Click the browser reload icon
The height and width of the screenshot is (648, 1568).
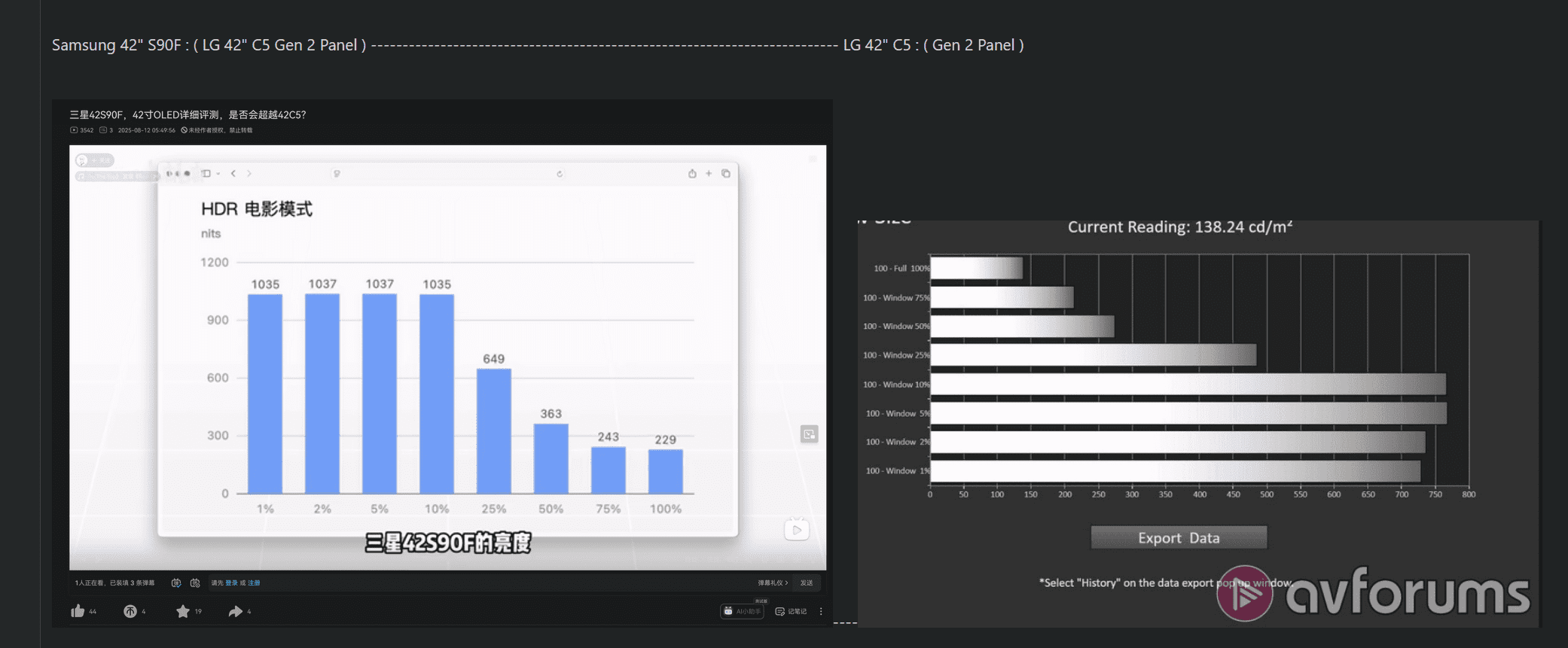(x=560, y=174)
